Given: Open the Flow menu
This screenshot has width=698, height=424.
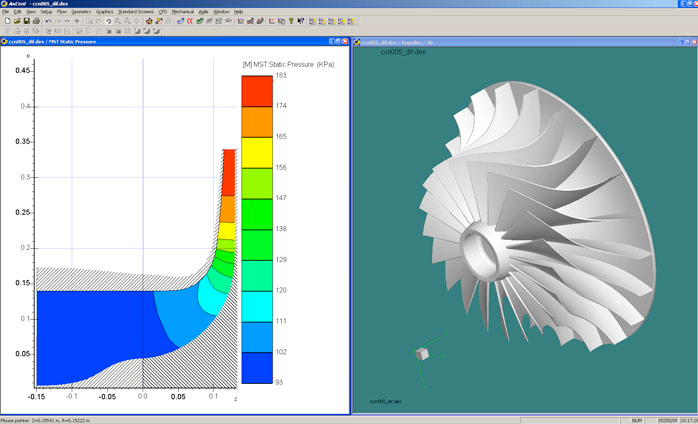Looking at the screenshot, I should click(61, 12).
